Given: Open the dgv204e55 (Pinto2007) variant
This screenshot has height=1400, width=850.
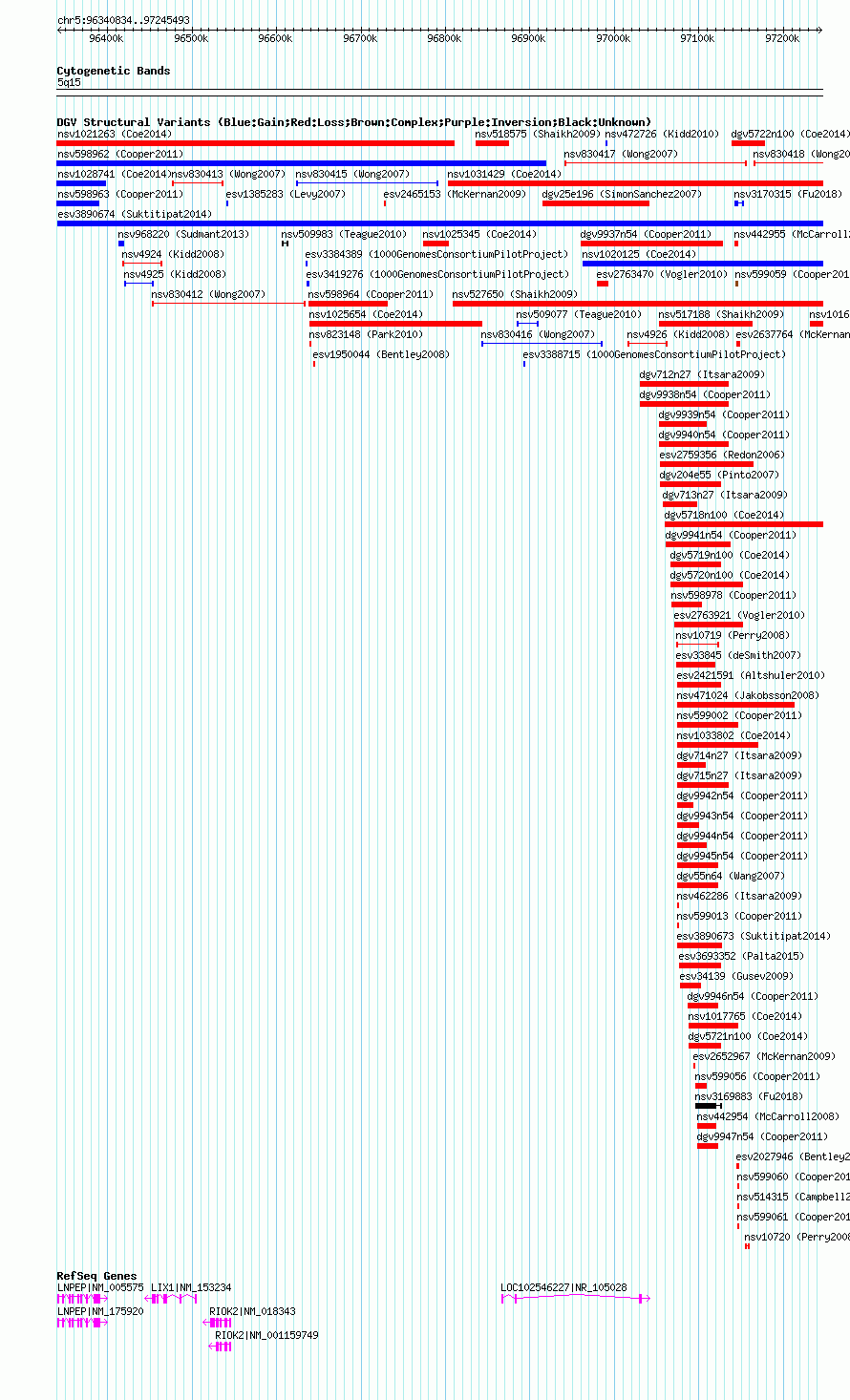Looking at the screenshot, I should (x=691, y=484).
